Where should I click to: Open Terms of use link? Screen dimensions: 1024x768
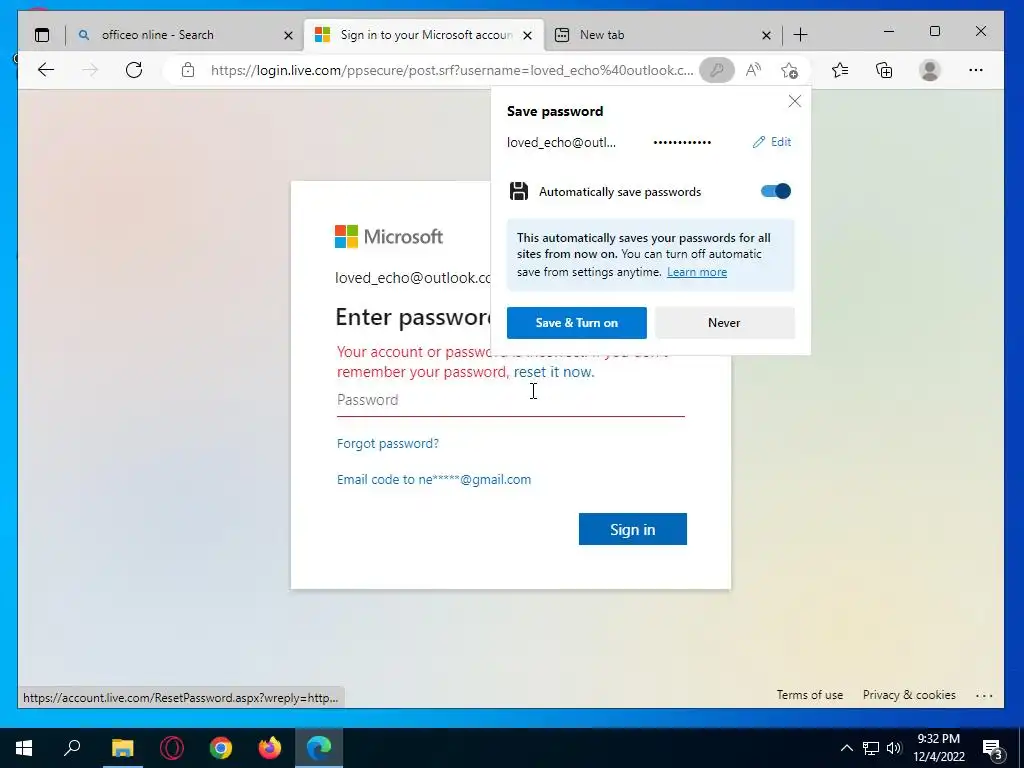click(x=810, y=695)
